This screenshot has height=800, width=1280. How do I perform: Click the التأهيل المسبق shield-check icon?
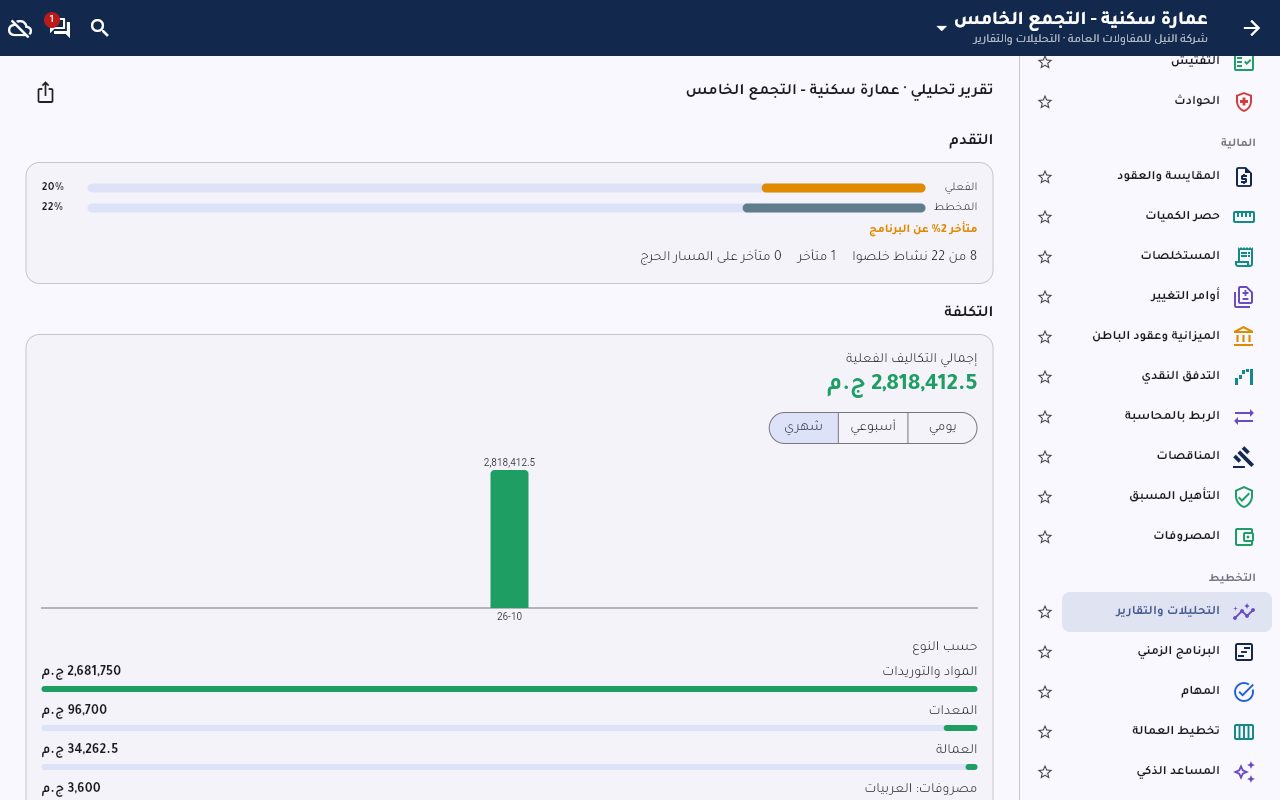1243,496
